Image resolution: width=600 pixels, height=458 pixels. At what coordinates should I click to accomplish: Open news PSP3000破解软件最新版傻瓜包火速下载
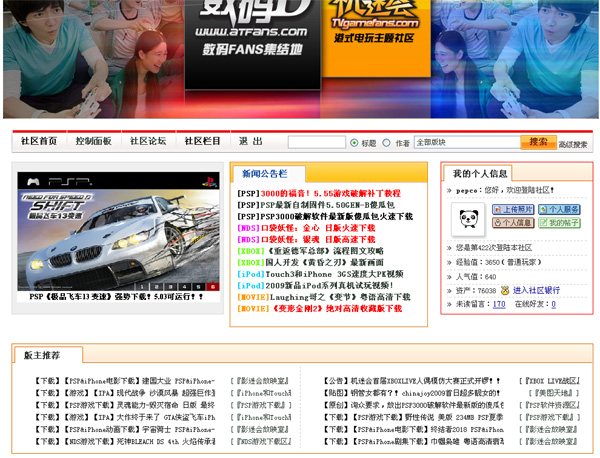(337, 217)
